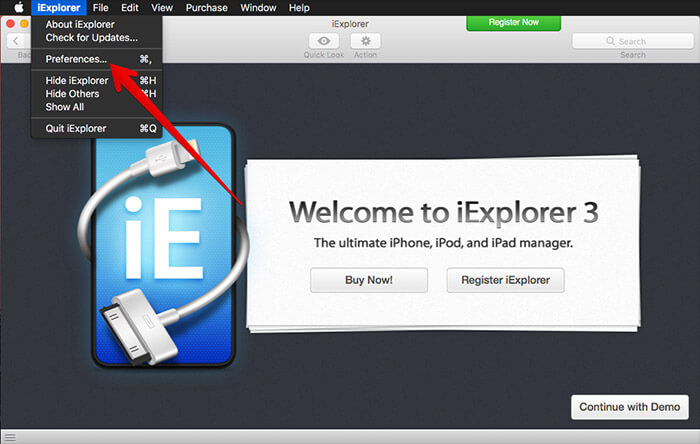The image size is (700, 444).
Task: Click the sidebar list icon in status bar
Action: click(x=10, y=437)
